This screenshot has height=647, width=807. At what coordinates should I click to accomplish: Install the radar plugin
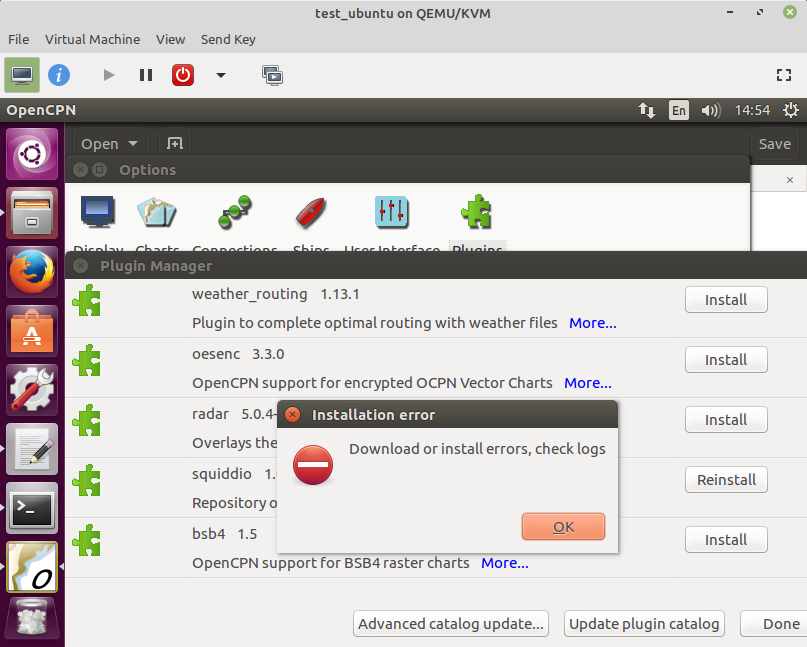point(726,420)
